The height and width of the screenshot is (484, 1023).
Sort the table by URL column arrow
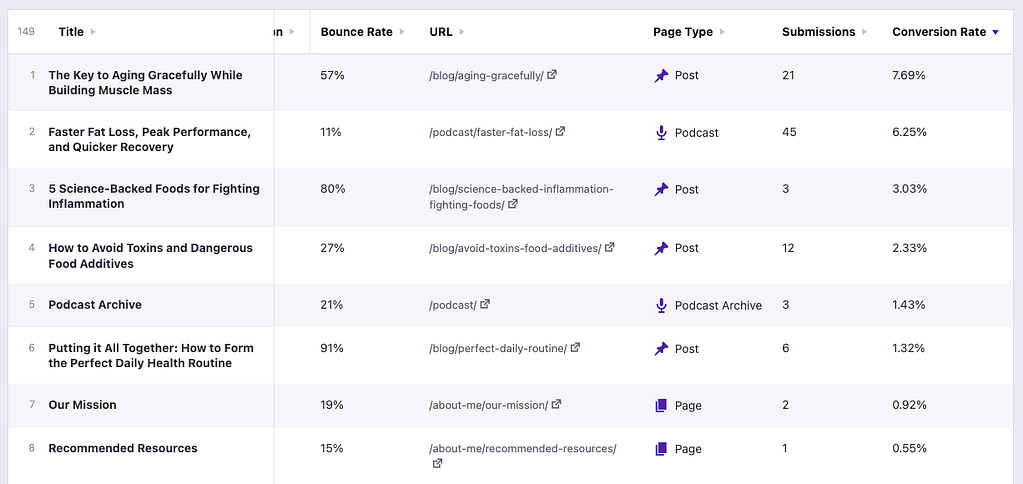pyautogui.click(x=462, y=32)
